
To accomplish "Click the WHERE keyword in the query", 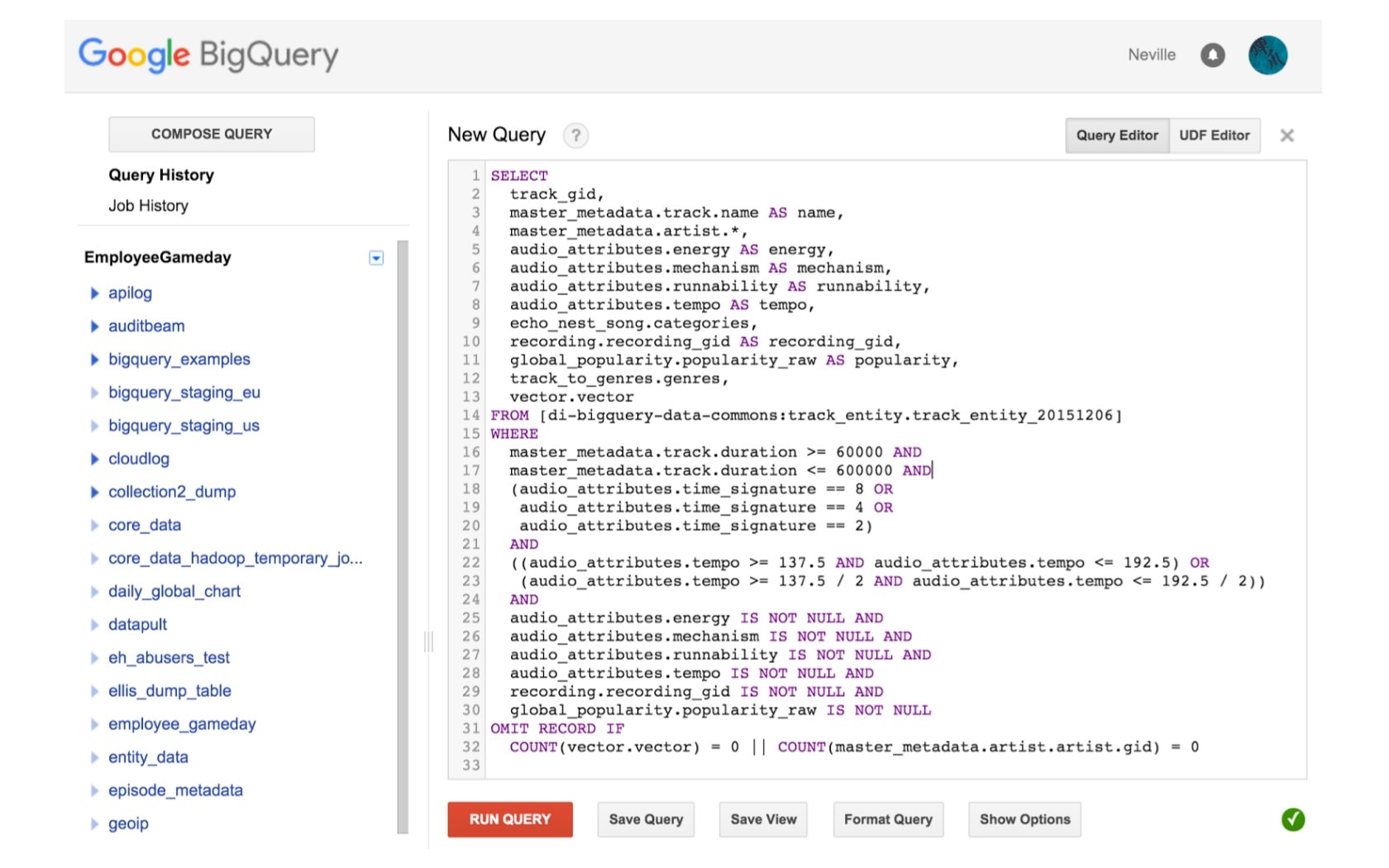I will click(514, 434).
